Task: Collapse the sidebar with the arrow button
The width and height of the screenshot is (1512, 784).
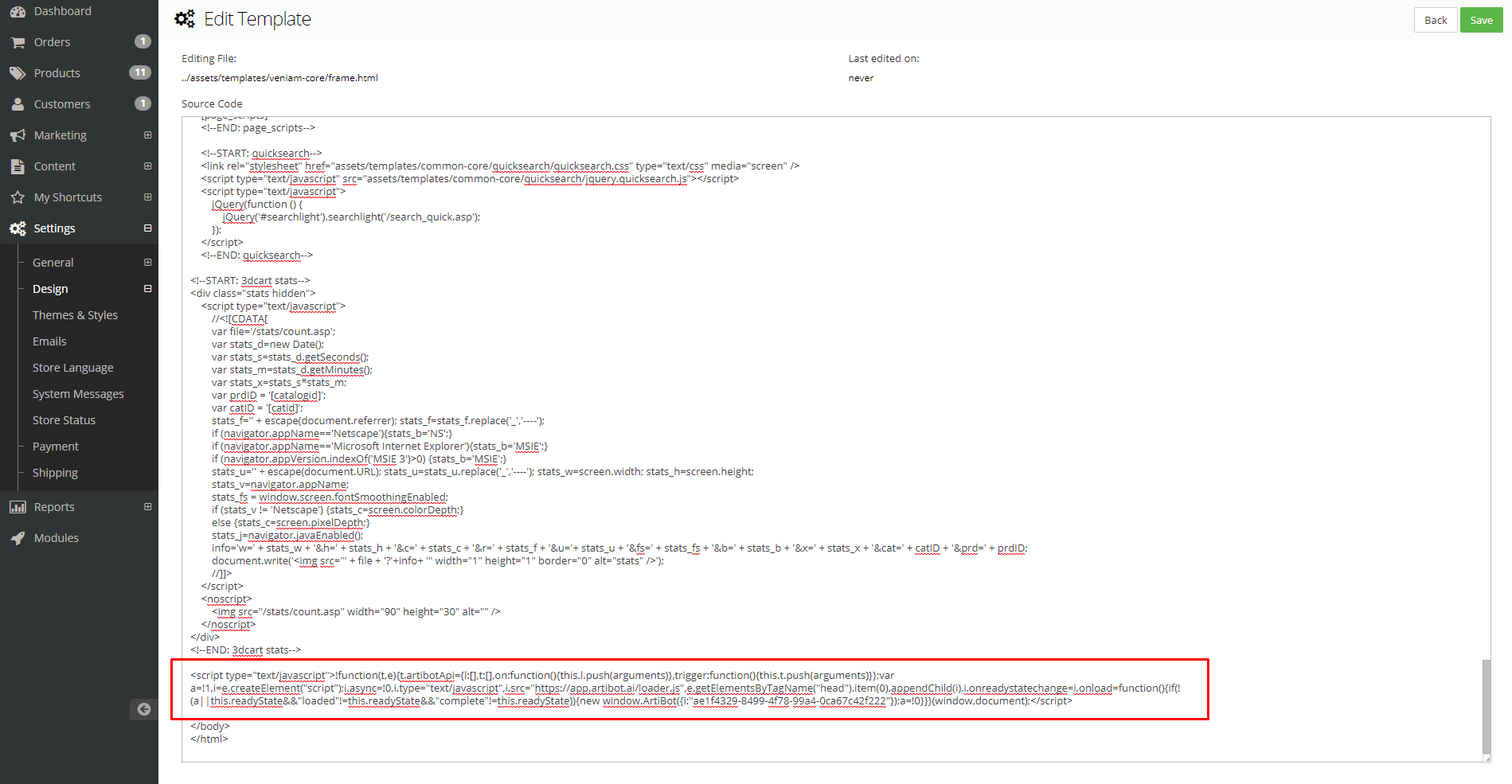Action: click(143, 709)
